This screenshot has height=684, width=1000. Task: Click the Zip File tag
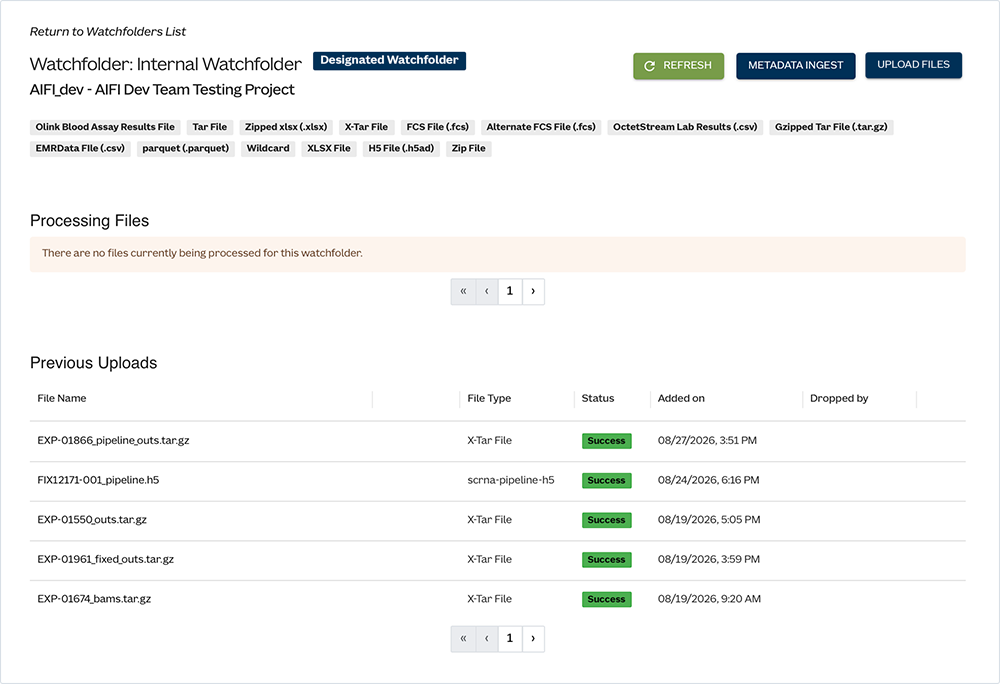[468, 149]
